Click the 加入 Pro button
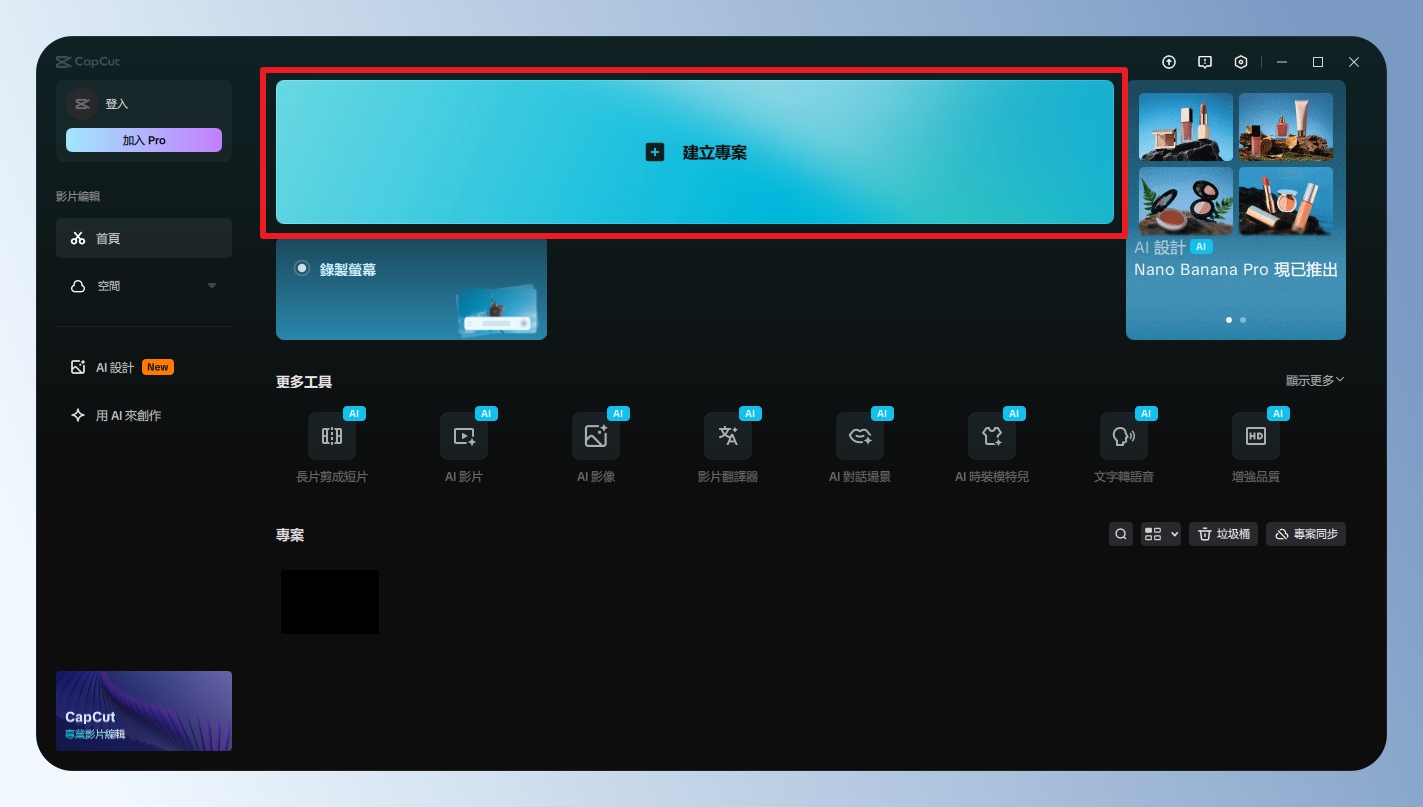The image size is (1423, 807). pyautogui.click(x=144, y=140)
